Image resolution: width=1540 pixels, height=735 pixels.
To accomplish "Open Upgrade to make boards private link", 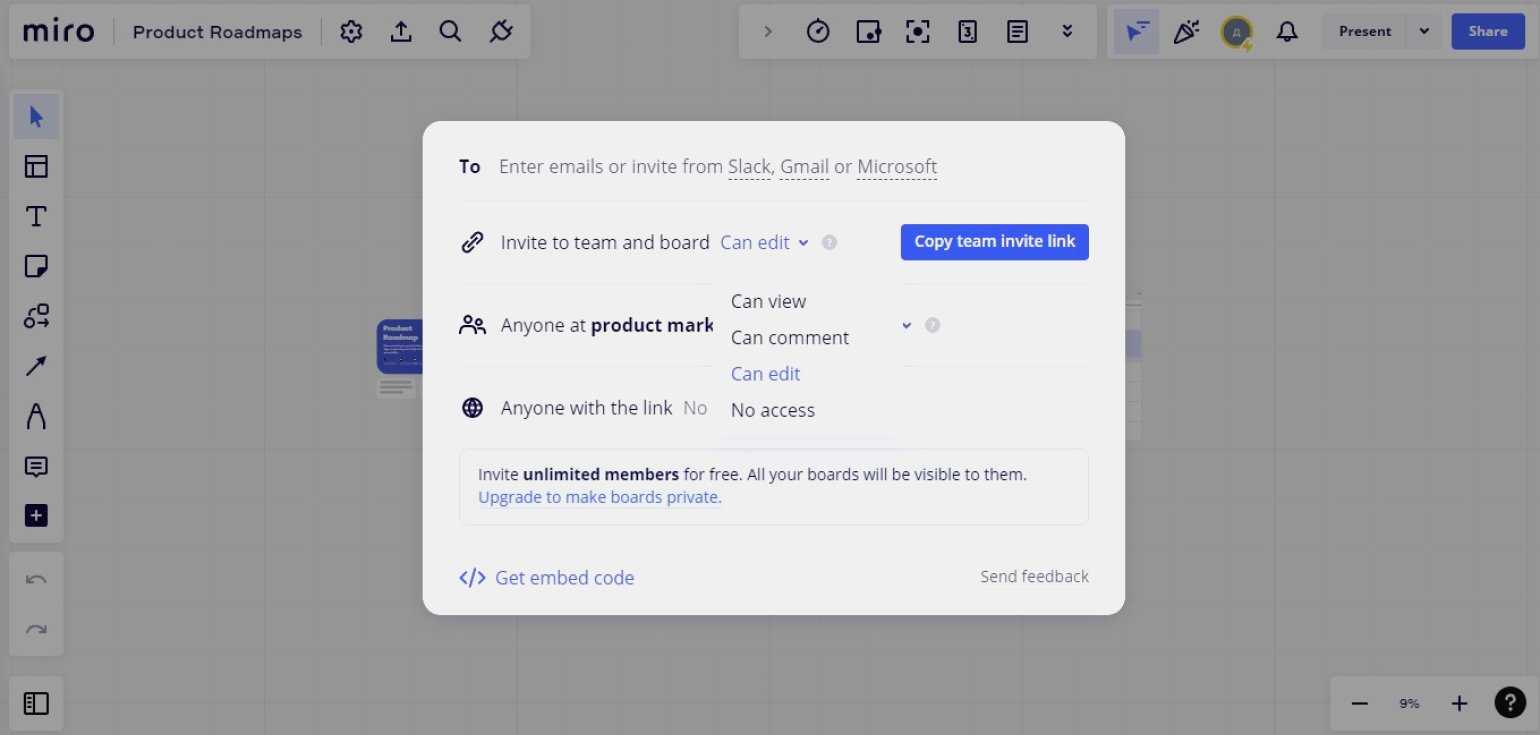I will 599,497.
